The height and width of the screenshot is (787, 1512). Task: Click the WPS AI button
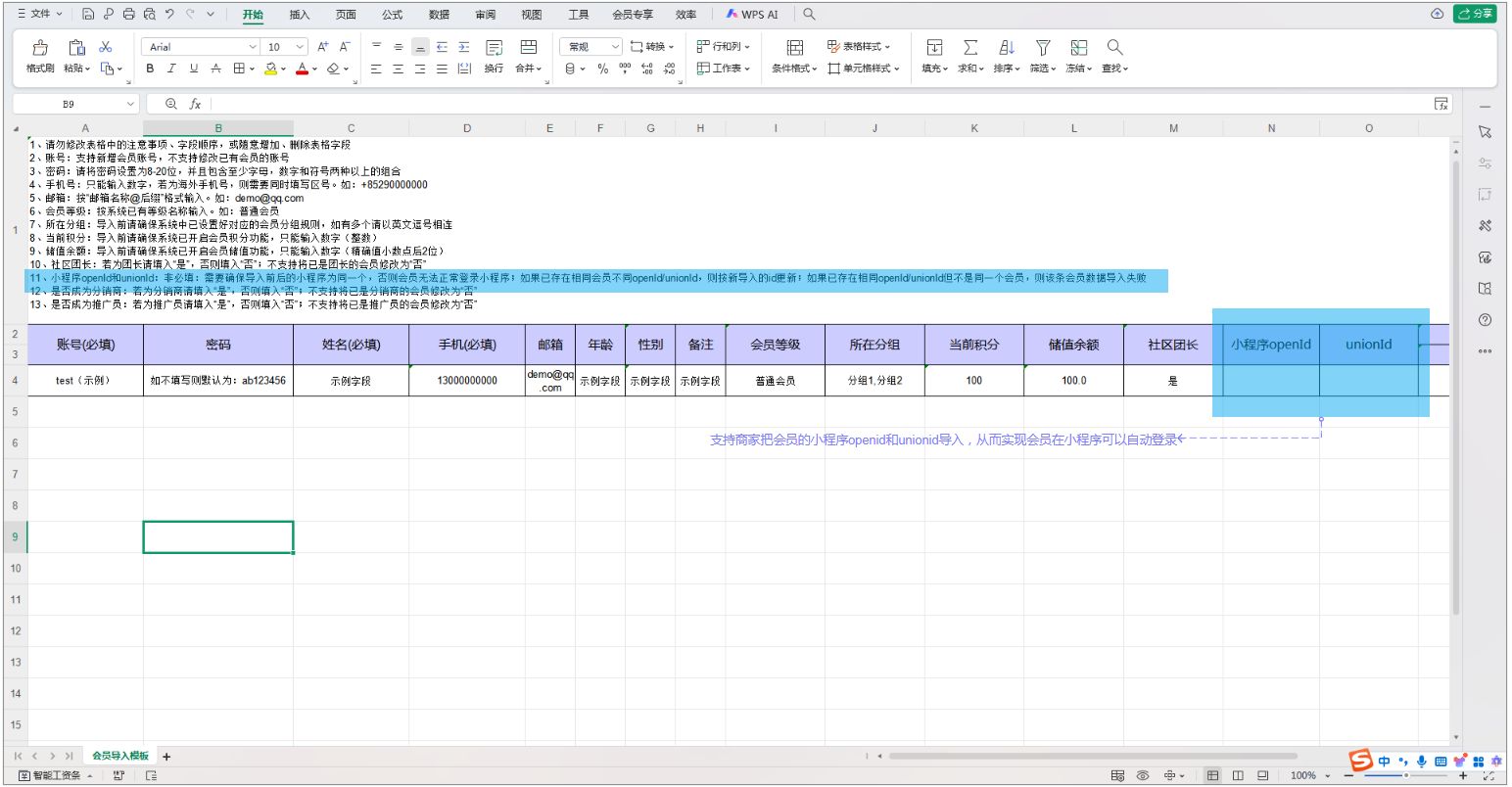coord(752,15)
